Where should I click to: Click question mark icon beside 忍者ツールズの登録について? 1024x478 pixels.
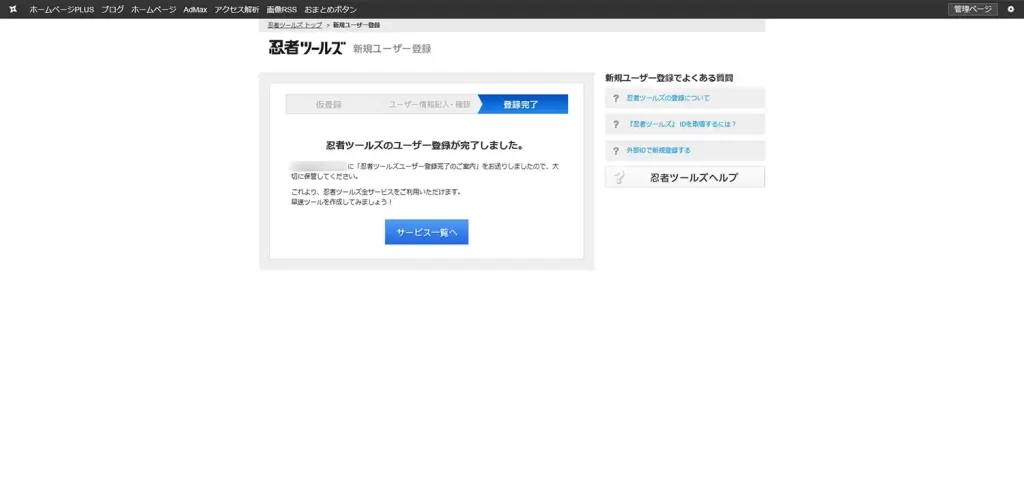pyautogui.click(x=616, y=98)
